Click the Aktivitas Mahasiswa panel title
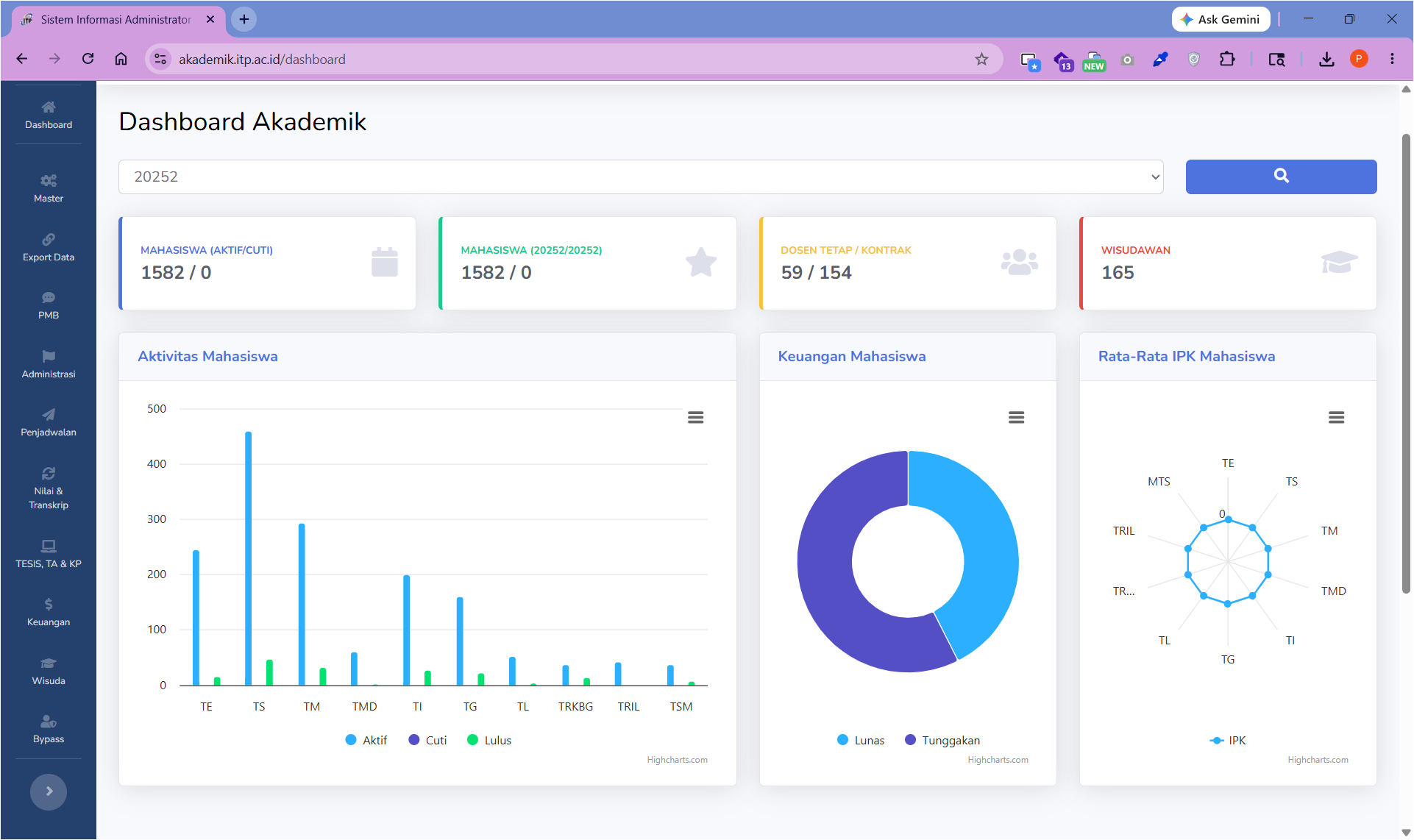Image resolution: width=1414 pixels, height=840 pixels. [x=207, y=356]
